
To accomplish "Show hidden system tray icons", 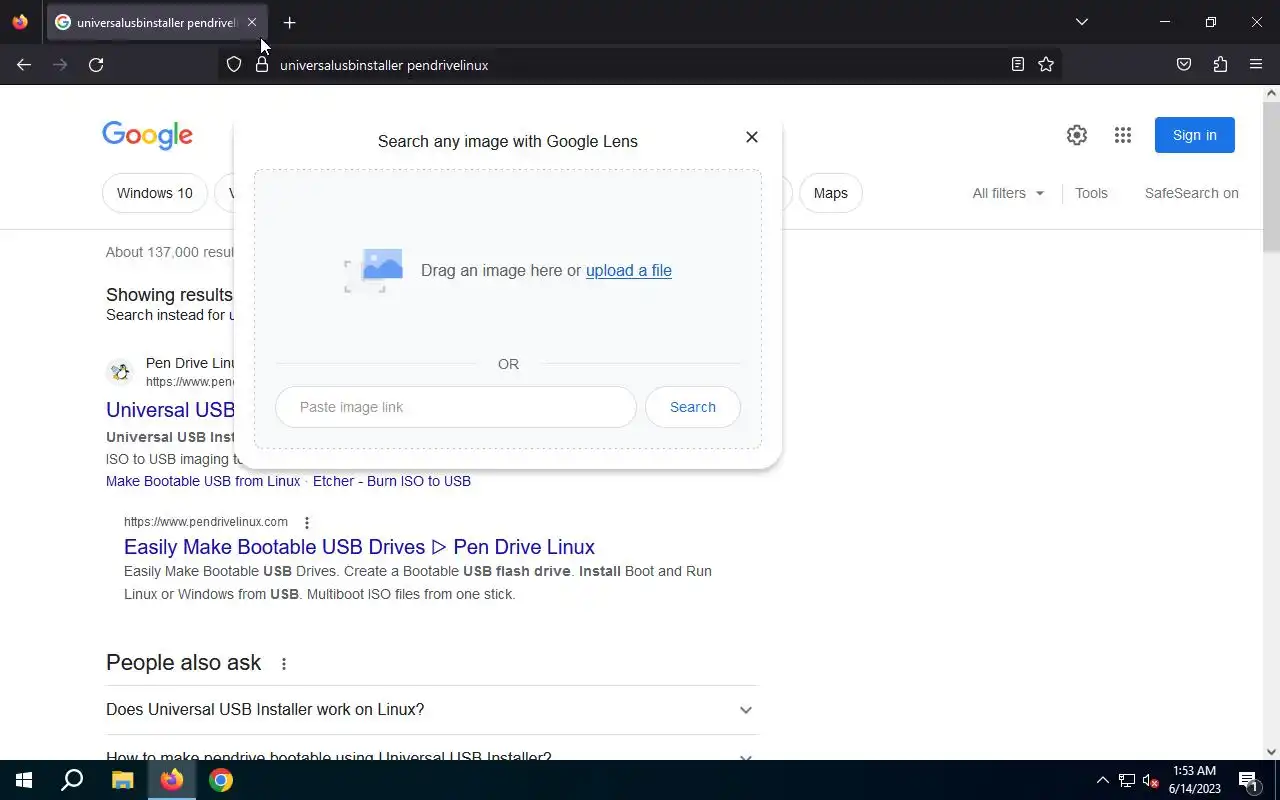I will pos(1102,780).
